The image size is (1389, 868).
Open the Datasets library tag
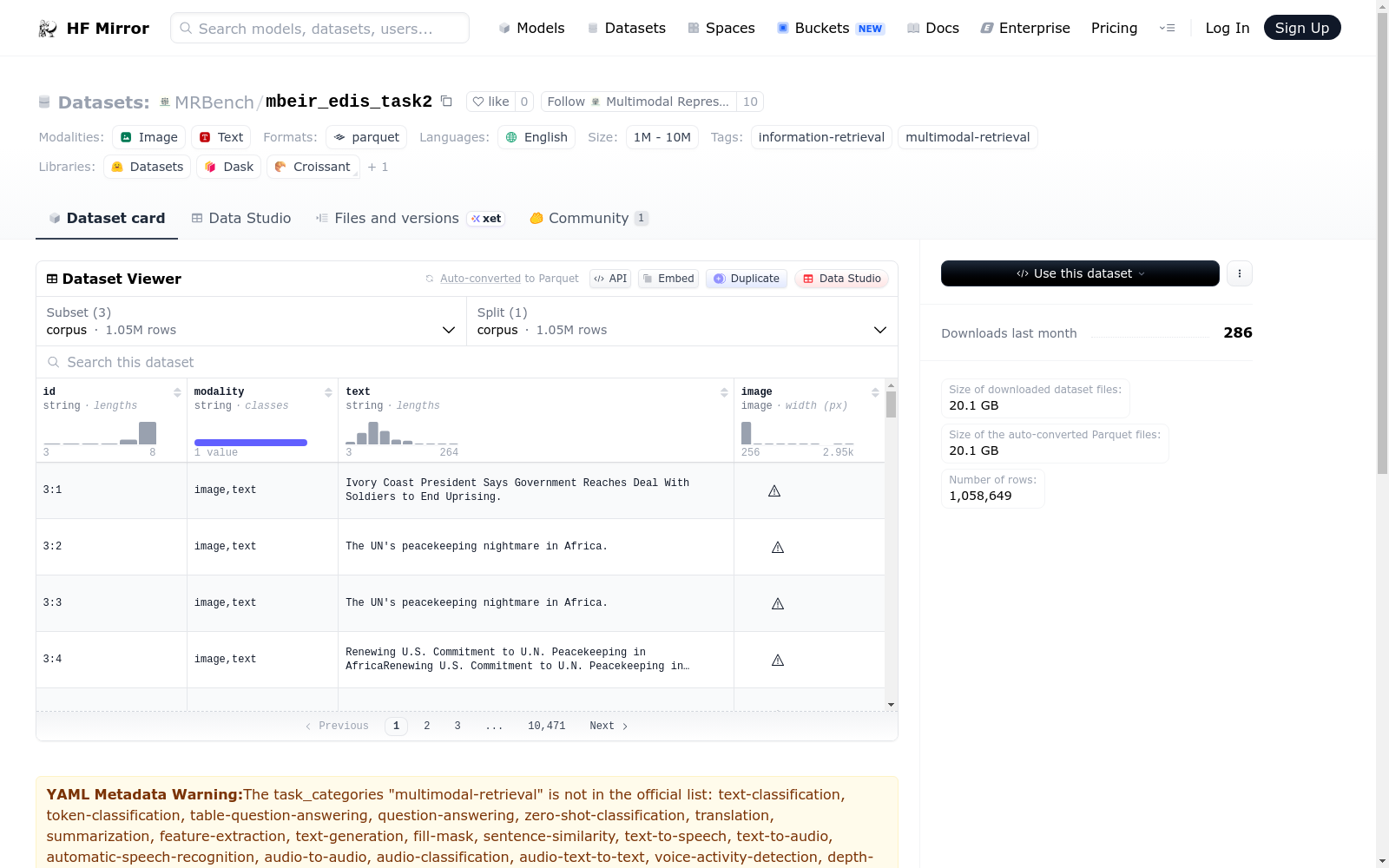tap(148, 167)
